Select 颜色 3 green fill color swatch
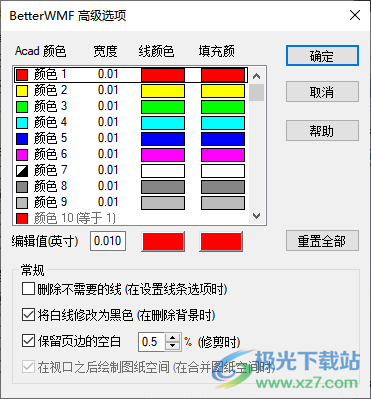The image size is (371, 399). pos(223,107)
